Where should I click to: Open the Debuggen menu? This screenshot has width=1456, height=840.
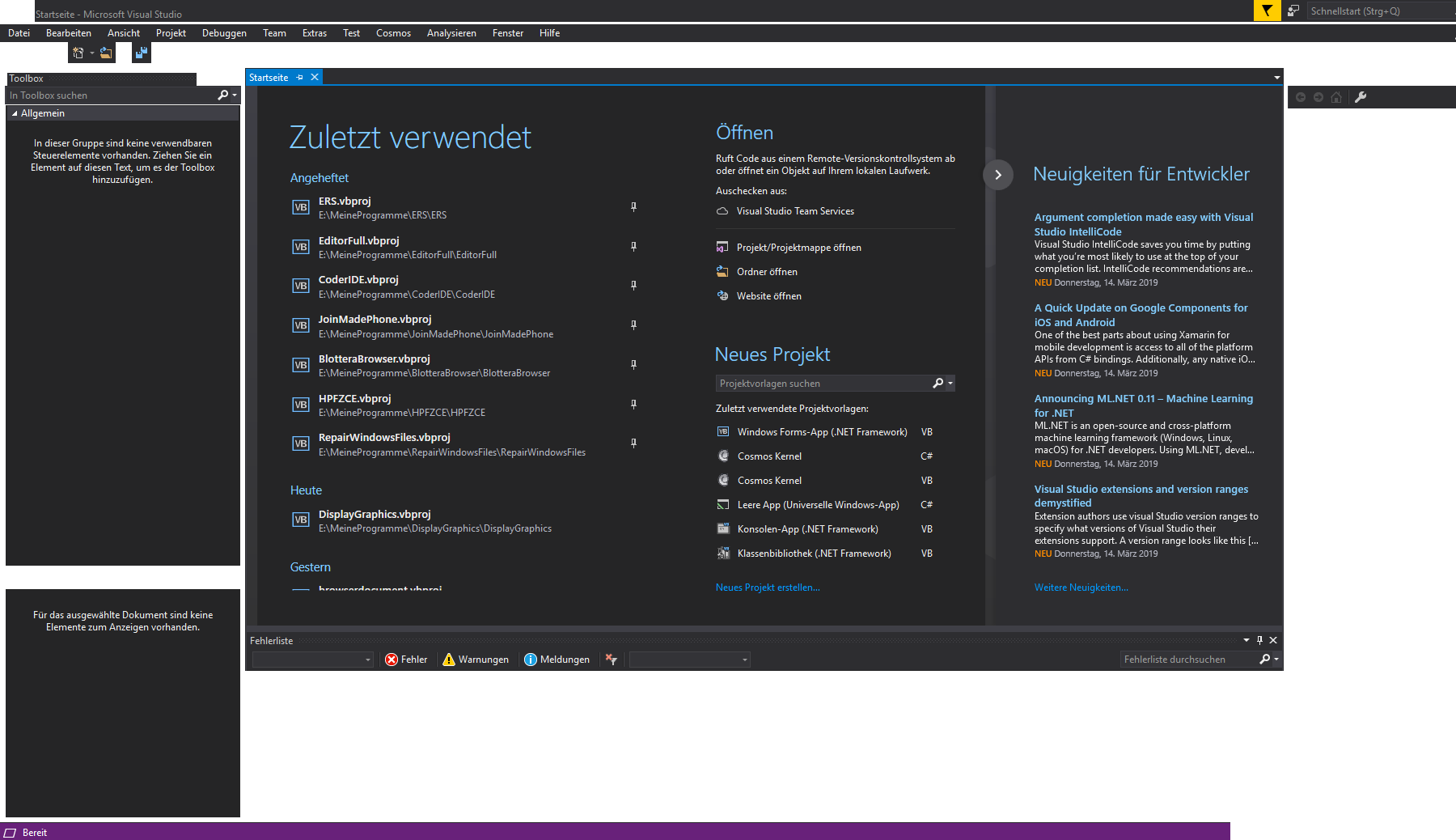224,33
